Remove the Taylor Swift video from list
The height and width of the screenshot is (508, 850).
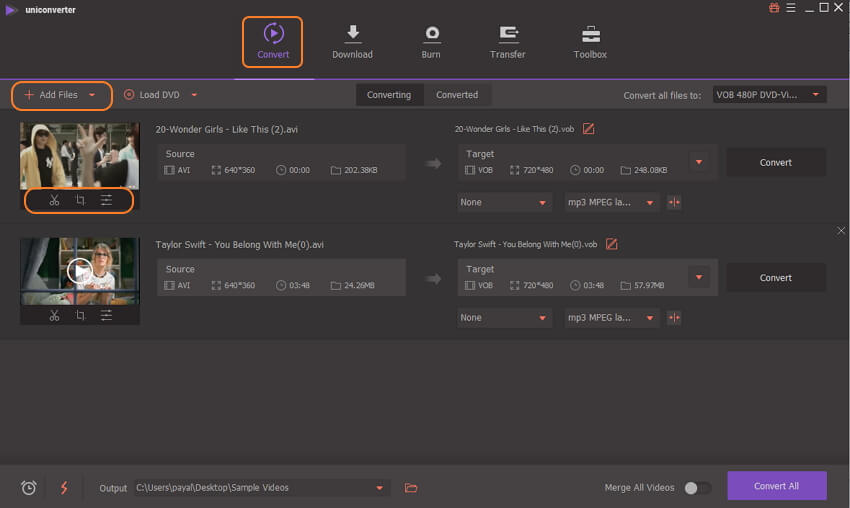pyautogui.click(x=841, y=231)
